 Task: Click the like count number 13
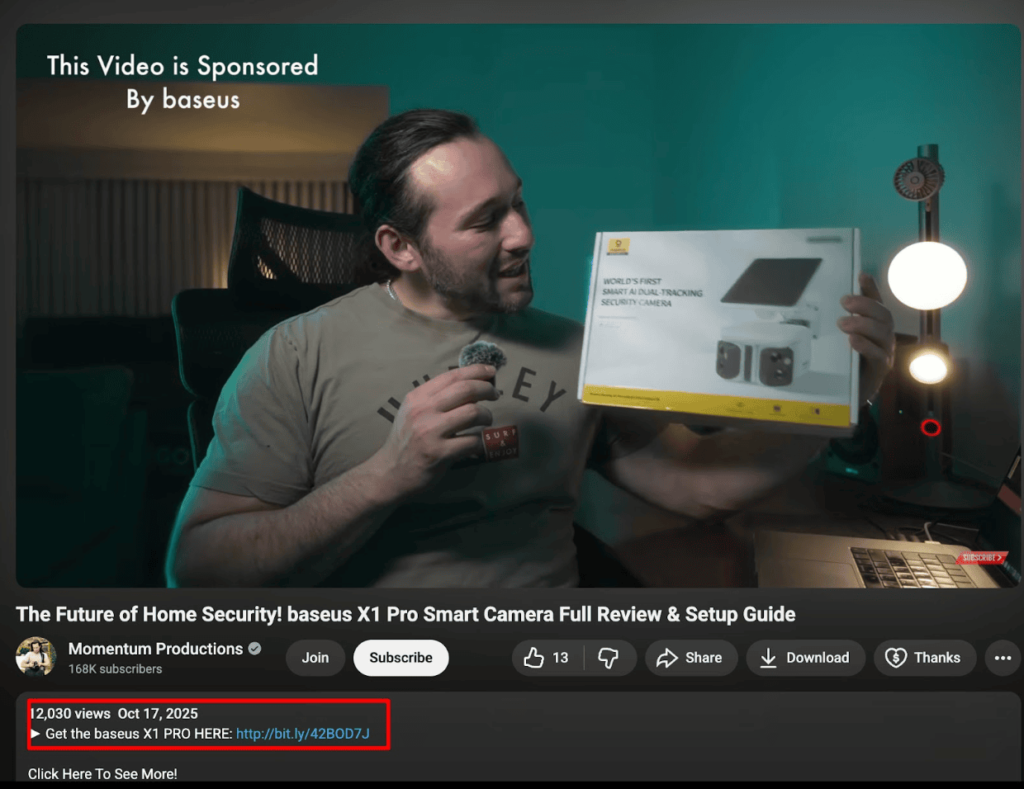(560, 658)
